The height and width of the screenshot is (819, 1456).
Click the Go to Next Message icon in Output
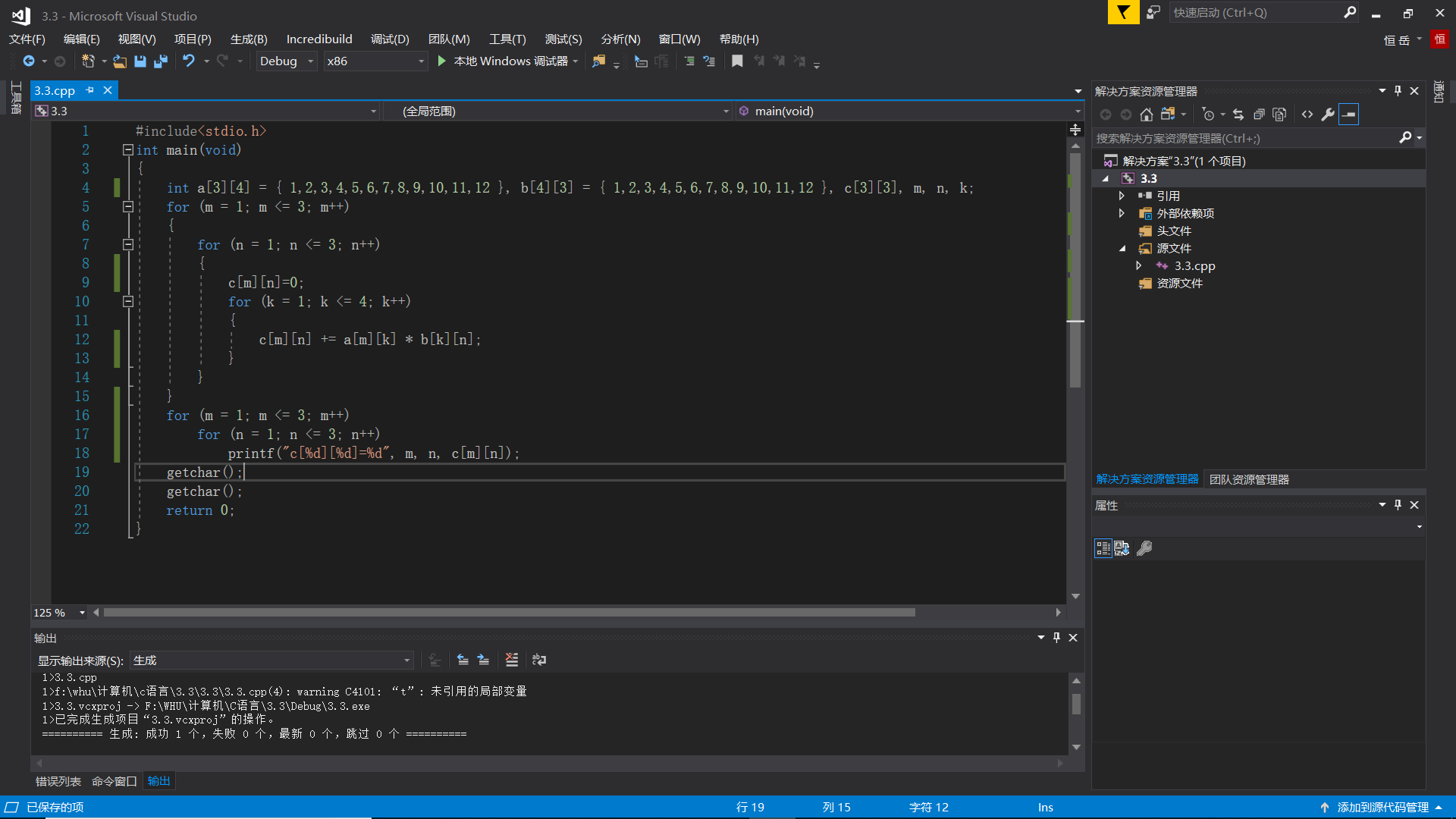point(483,660)
